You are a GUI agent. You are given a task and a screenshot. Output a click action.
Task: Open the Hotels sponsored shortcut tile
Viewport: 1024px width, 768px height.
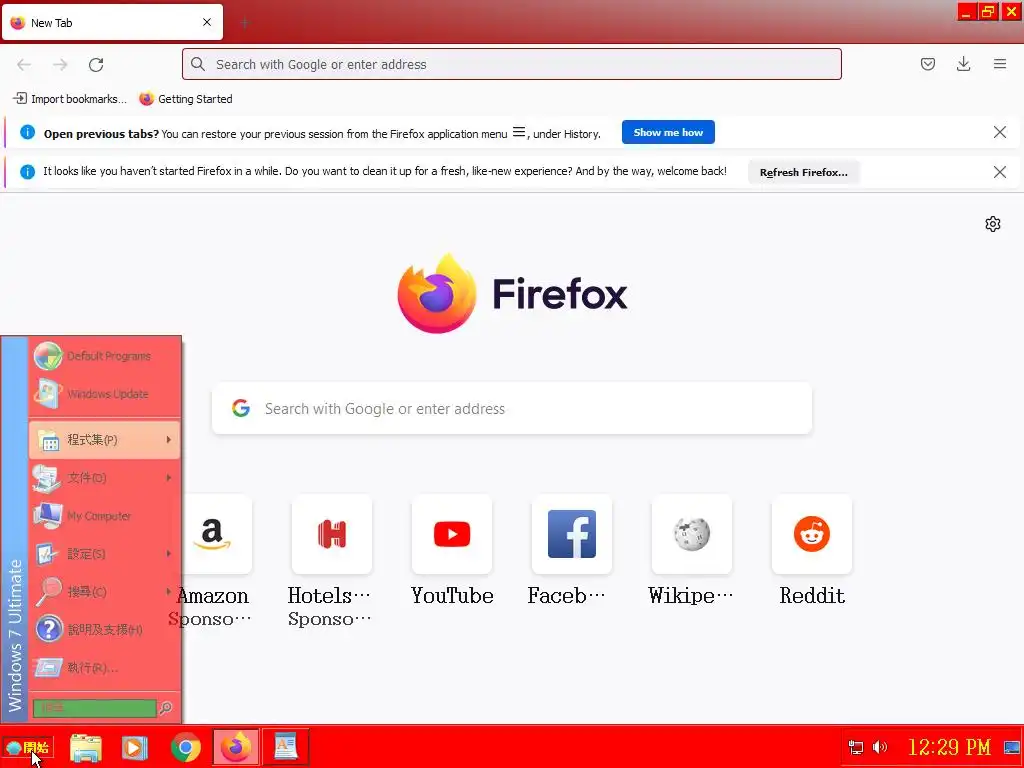pos(332,534)
